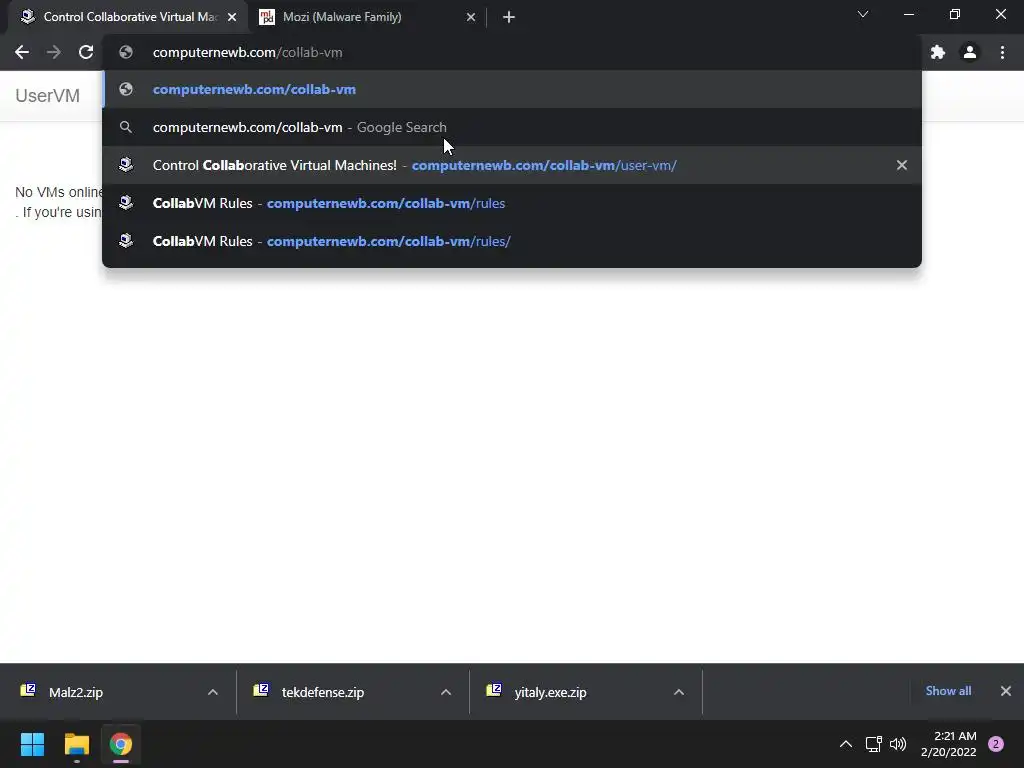Open the downloaded Malz2.zip file
Viewport: 1024px width, 768px height.
pyautogui.click(x=76, y=692)
